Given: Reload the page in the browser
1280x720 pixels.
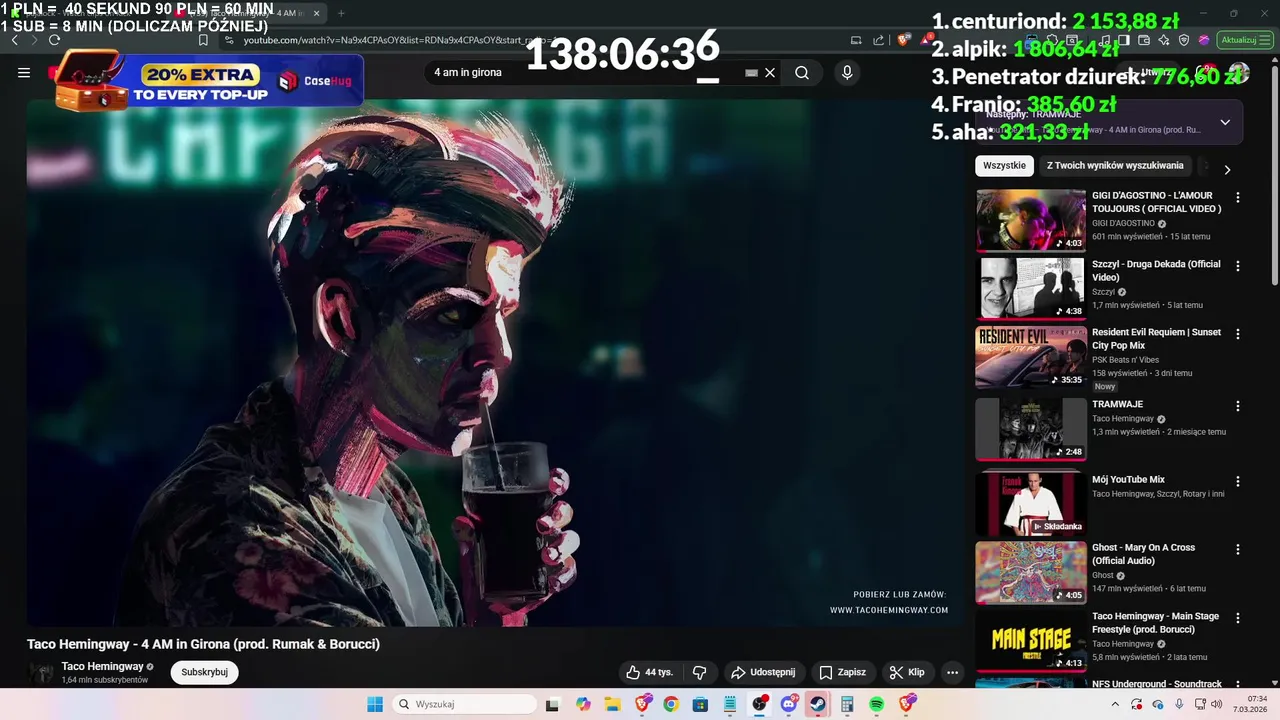Looking at the screenshot, I should pos(54,40).
